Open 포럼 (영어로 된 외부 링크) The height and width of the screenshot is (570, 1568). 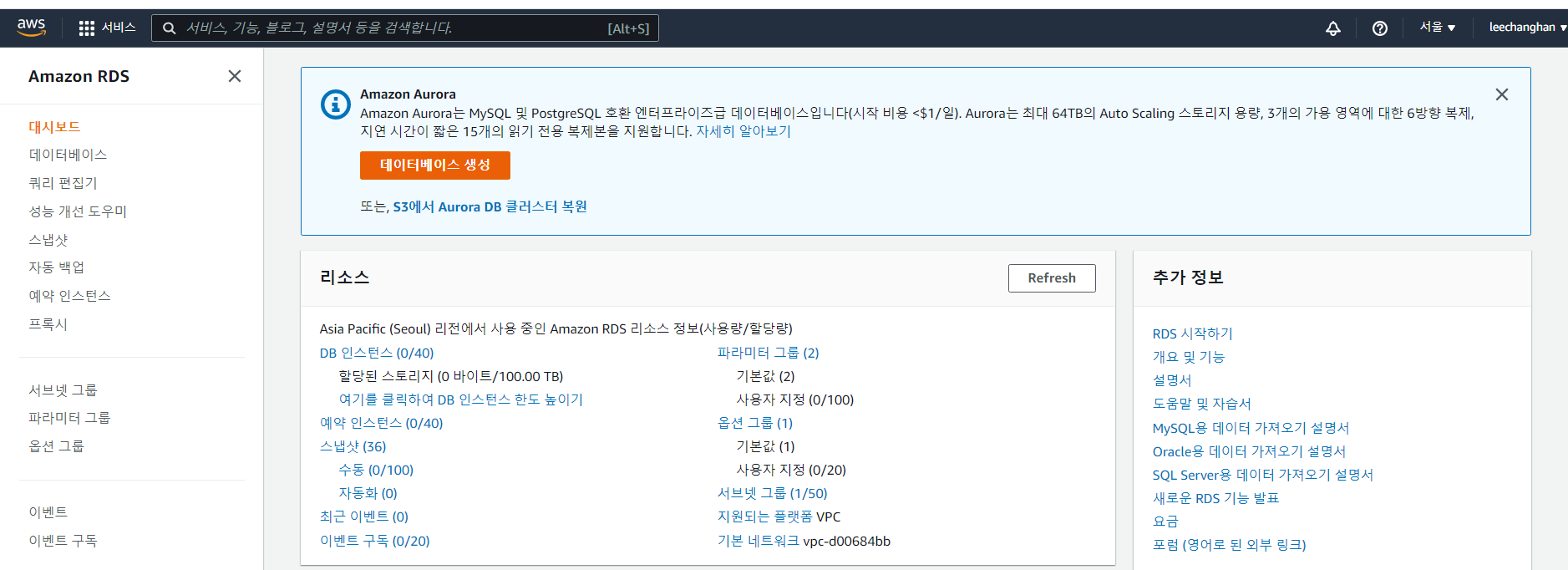1230,545
